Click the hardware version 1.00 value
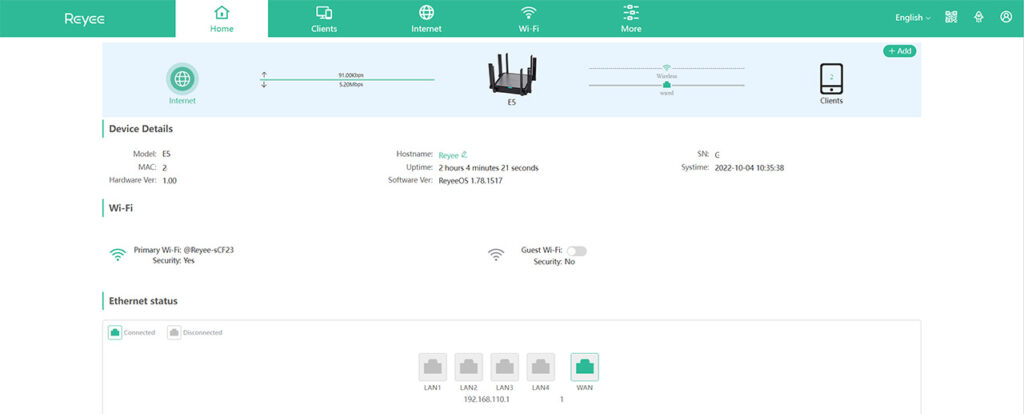Screen dimensions: 1024x414 pos(169,180)
